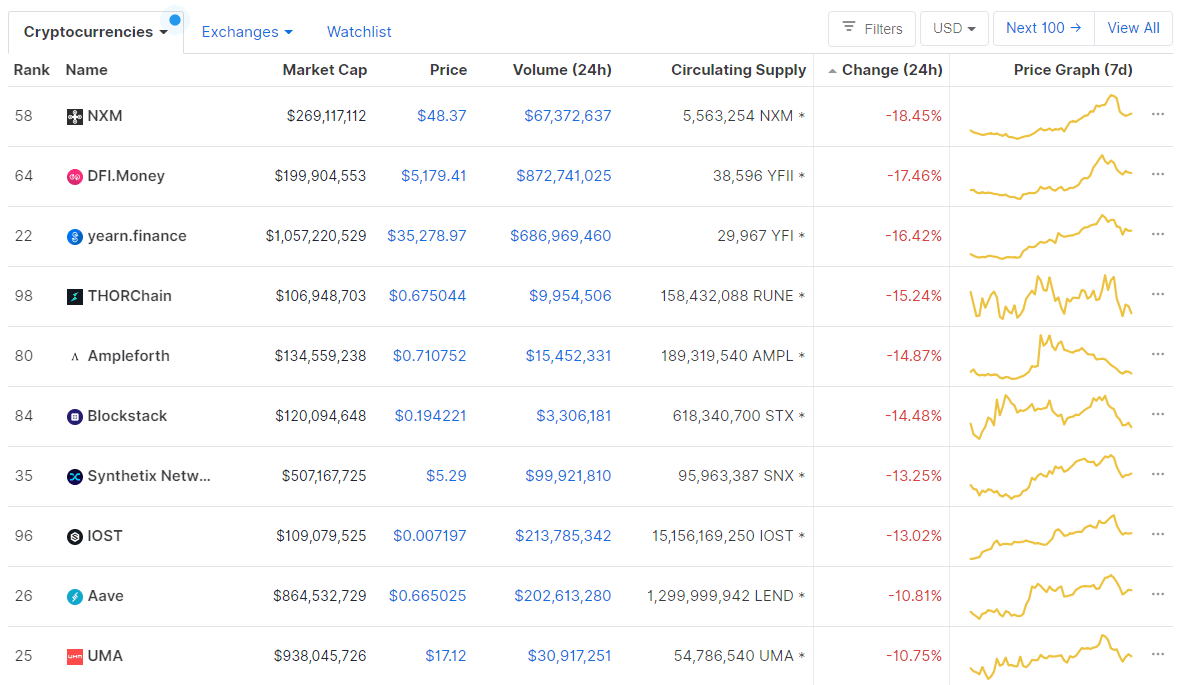The width and height of the screenshot is (1188, 685).
Task: Open the Blockstack coin page link
Action: coord(127,415)
